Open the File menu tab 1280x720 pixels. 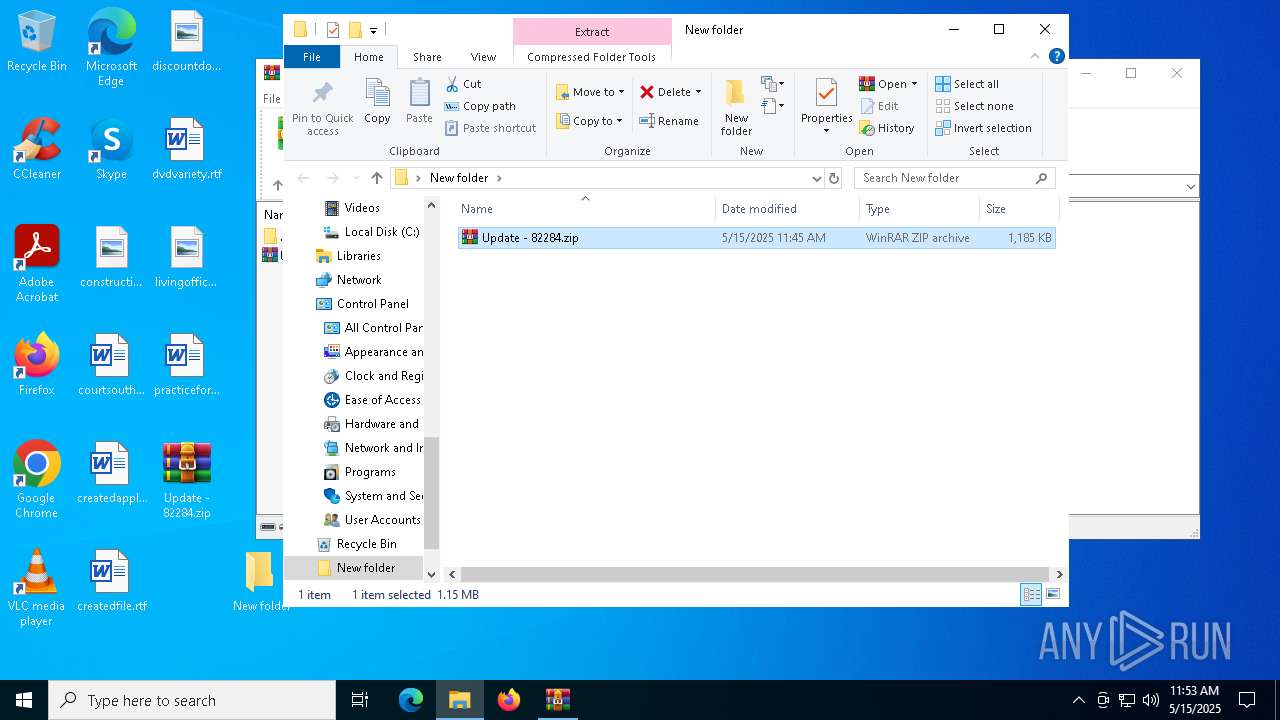312,57
